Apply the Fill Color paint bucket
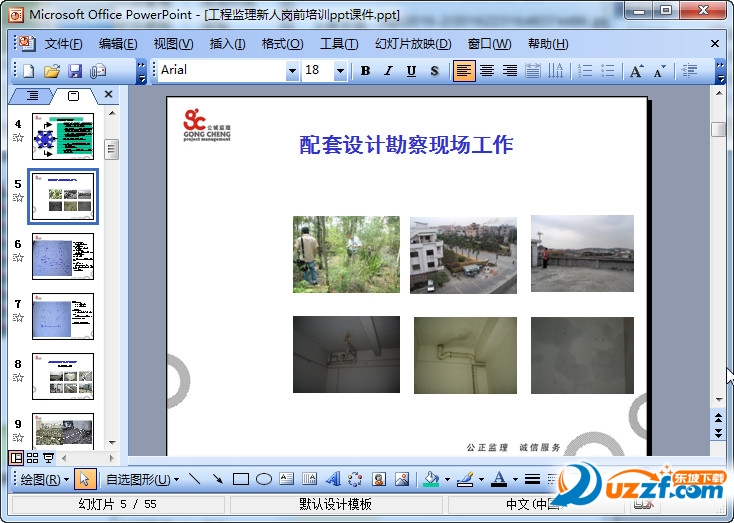The height and width of the screenshot is (523, 734). click(431, 479)
